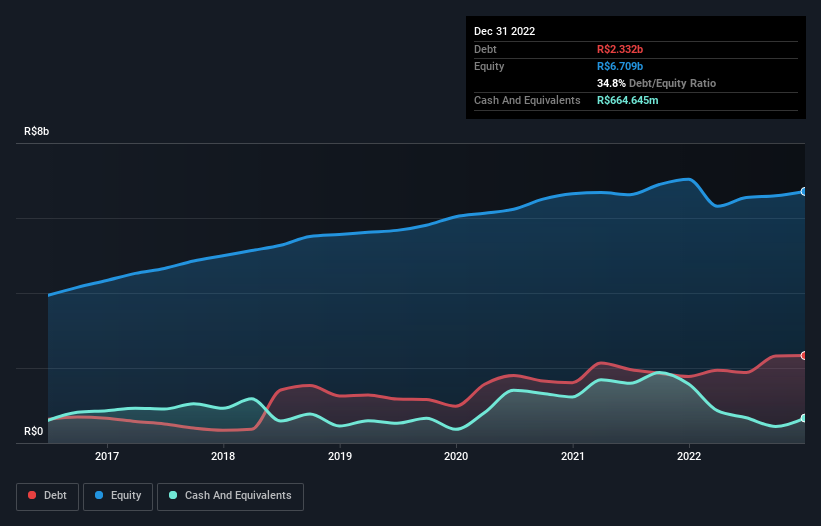
Task: Click the 2021 x-axis label
Action: tap(573, 456)
